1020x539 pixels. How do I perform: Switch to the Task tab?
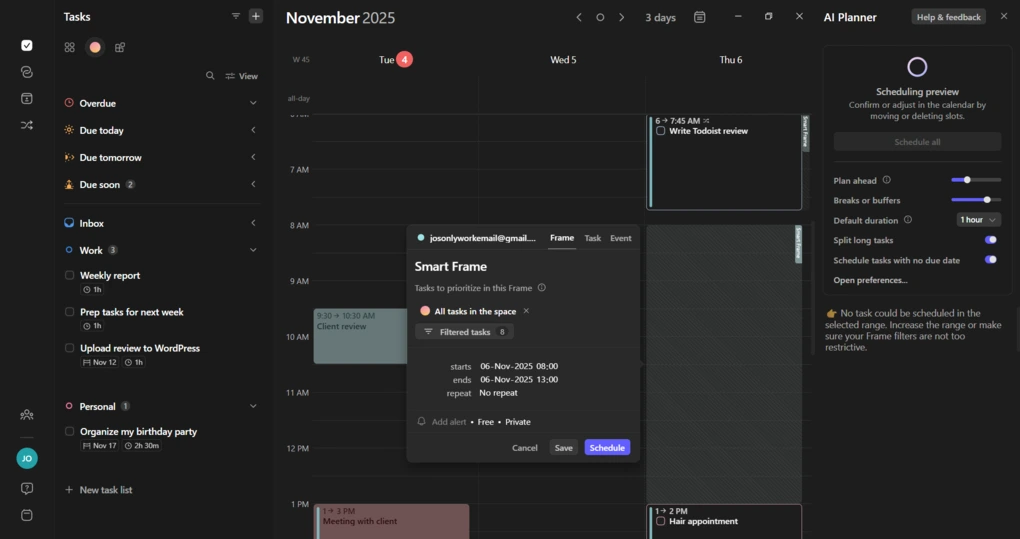(593, 238)
